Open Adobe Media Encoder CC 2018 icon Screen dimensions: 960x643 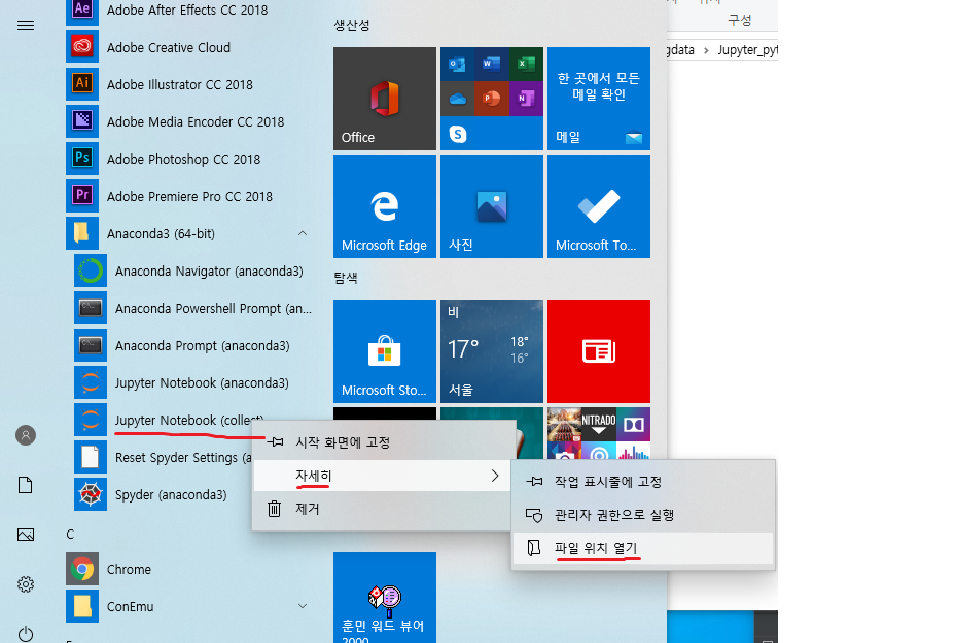[82, 121]
